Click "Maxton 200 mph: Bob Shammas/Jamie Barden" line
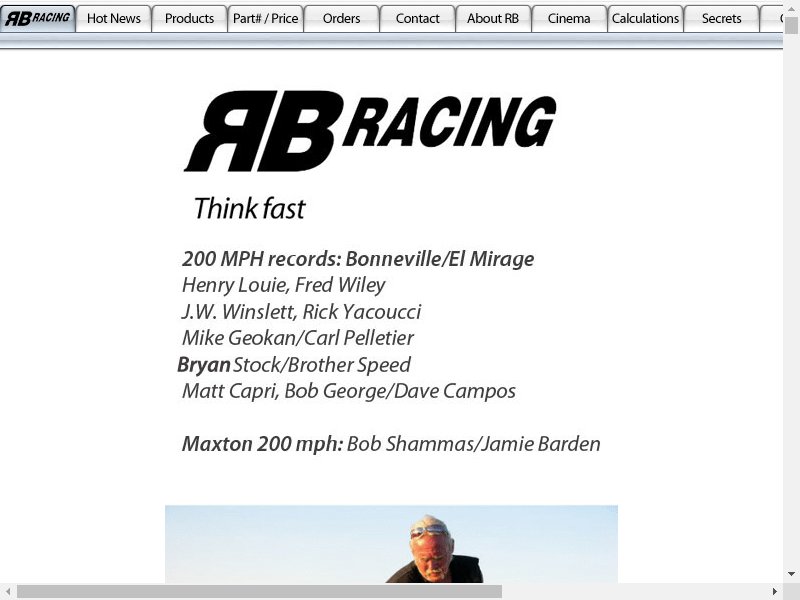 click(x=391, y=444)
